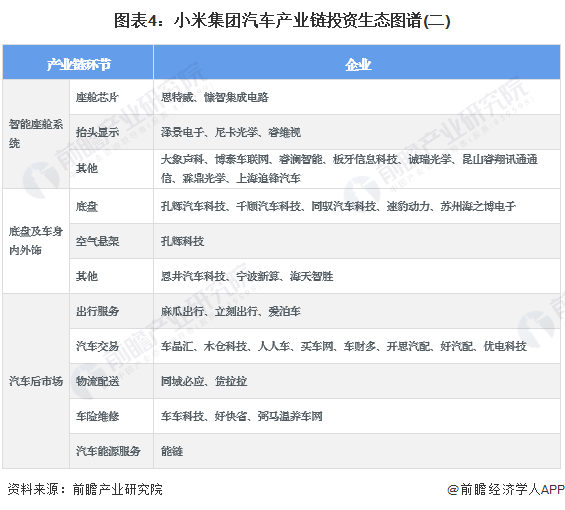Click the chart title 图表4：小米集团汽车产业链投资生态图谱(二)
565x510 pixels.
point(282,21)
